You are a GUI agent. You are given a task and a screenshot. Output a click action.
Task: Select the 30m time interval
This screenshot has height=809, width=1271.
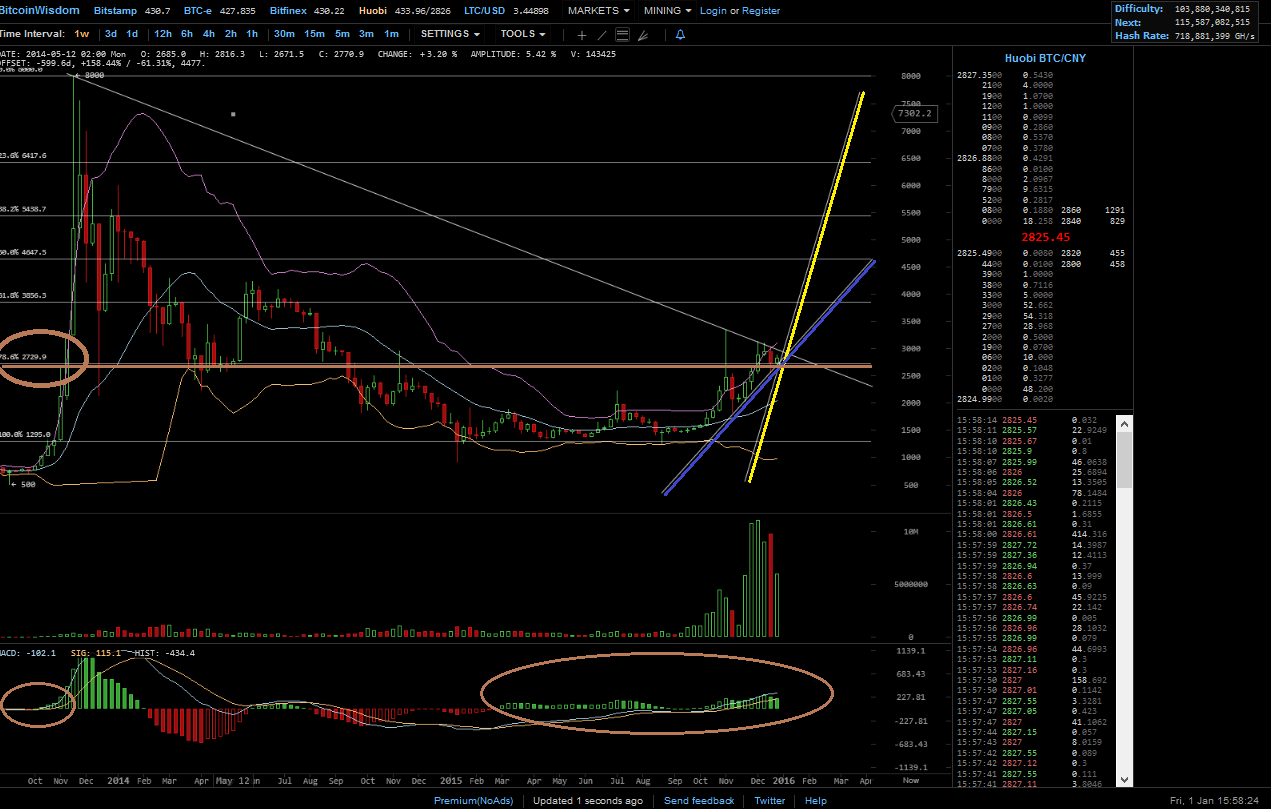[x=284, y=34]
